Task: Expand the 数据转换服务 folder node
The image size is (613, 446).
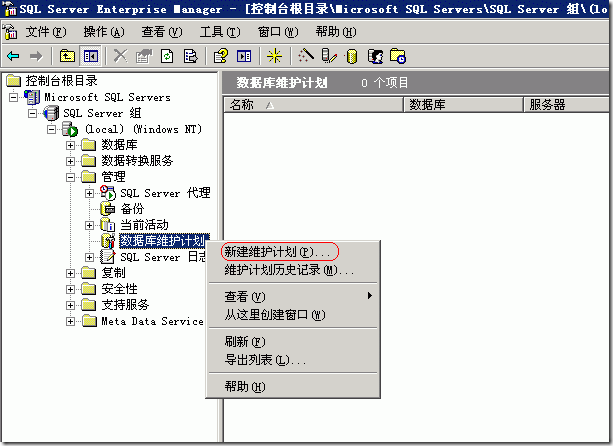Action: 70,161
